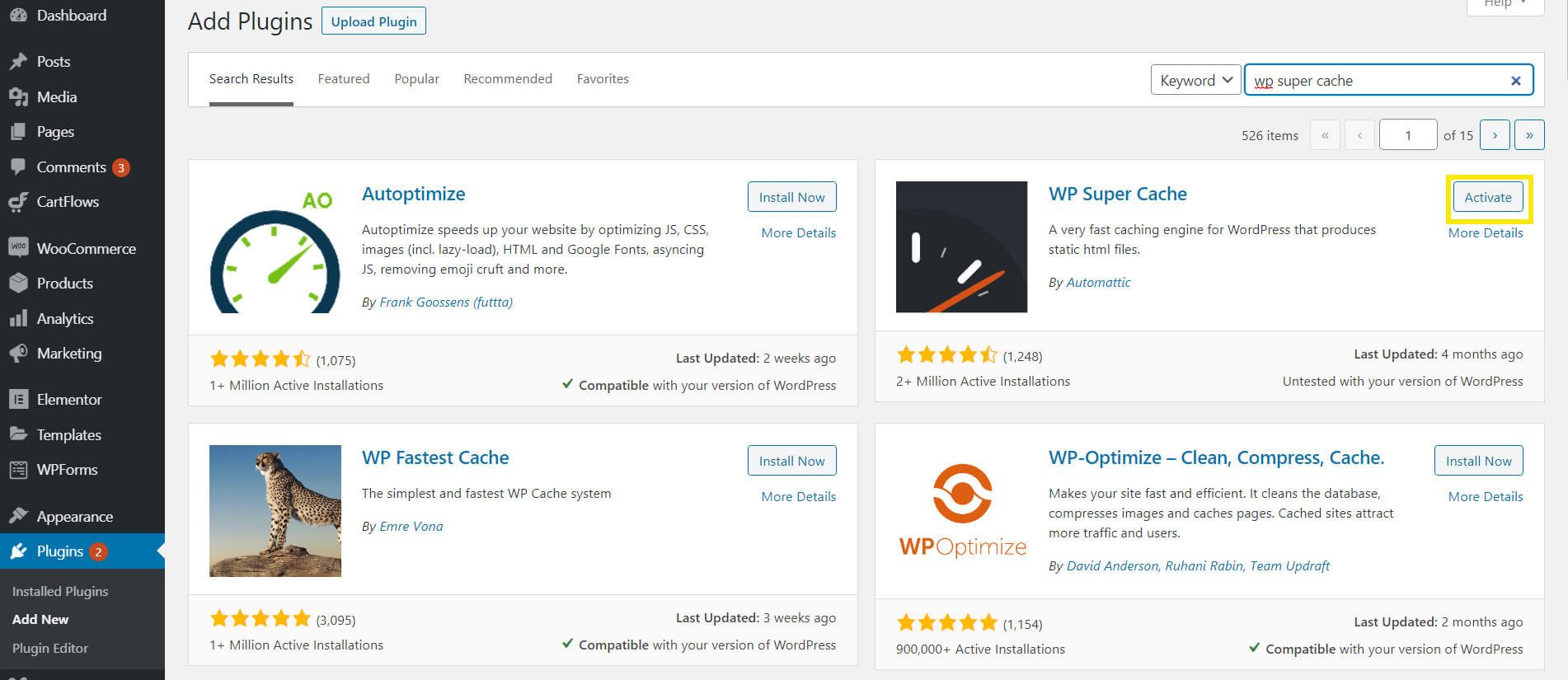Open Installed Plugins submenu item
Viewport: 1568px width, 680px height.
click(x=60, y=591)
